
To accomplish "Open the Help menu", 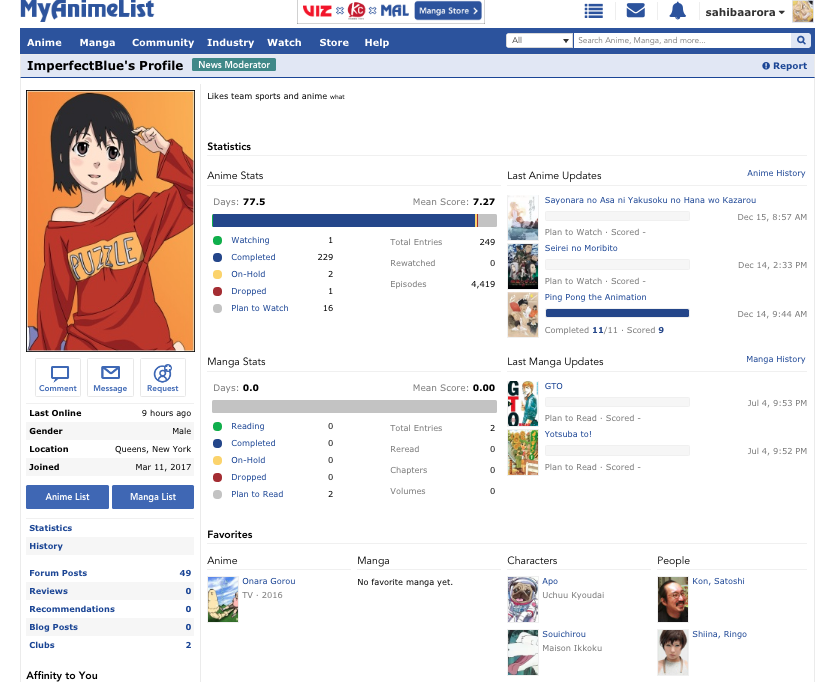I will coord(377,43).
